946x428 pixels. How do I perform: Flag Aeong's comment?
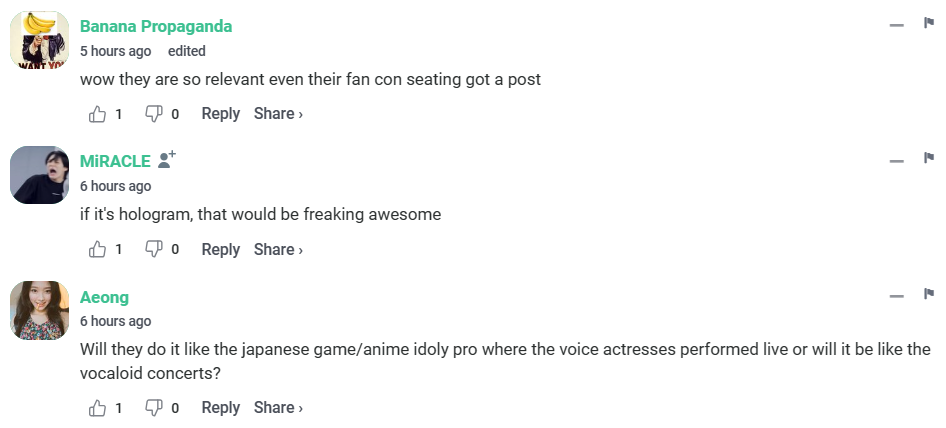928,295
